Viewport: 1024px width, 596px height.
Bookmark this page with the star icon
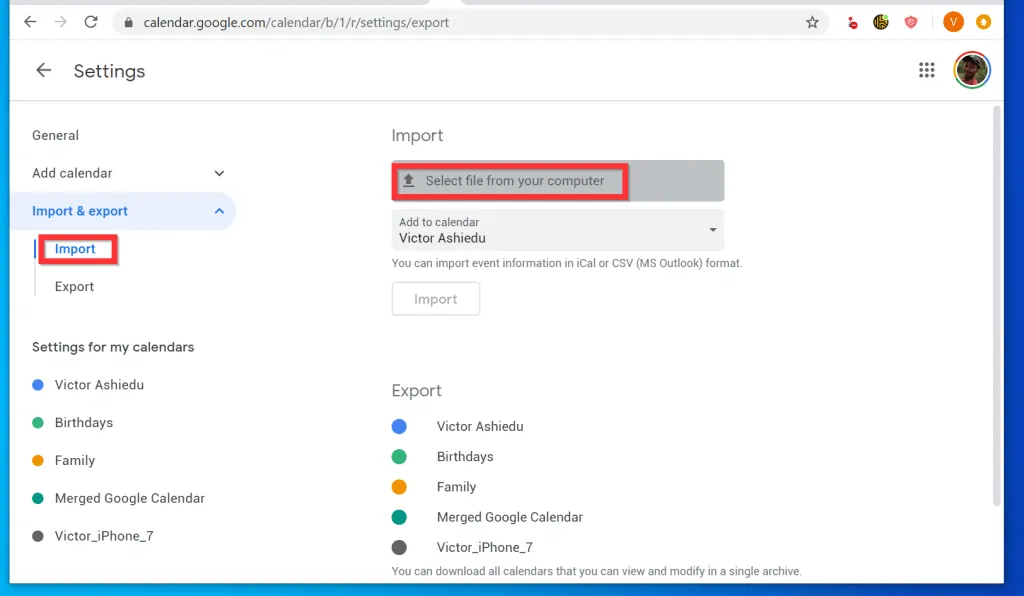click(x=812, y=22)
